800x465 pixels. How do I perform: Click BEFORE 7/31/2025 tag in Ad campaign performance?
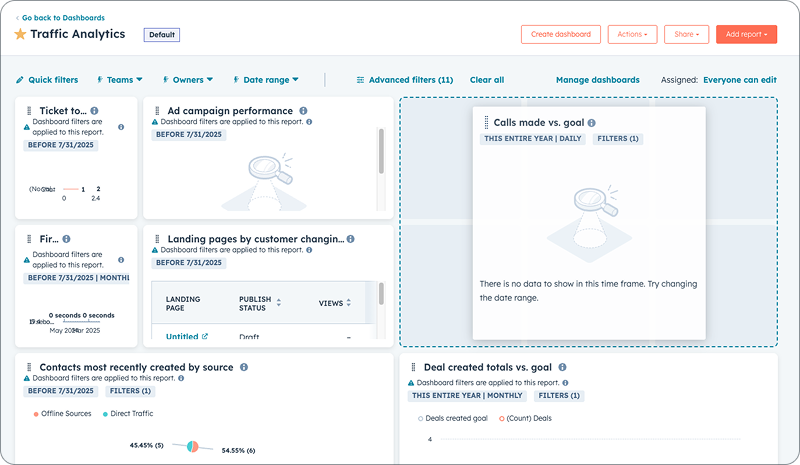click(189, 135)
